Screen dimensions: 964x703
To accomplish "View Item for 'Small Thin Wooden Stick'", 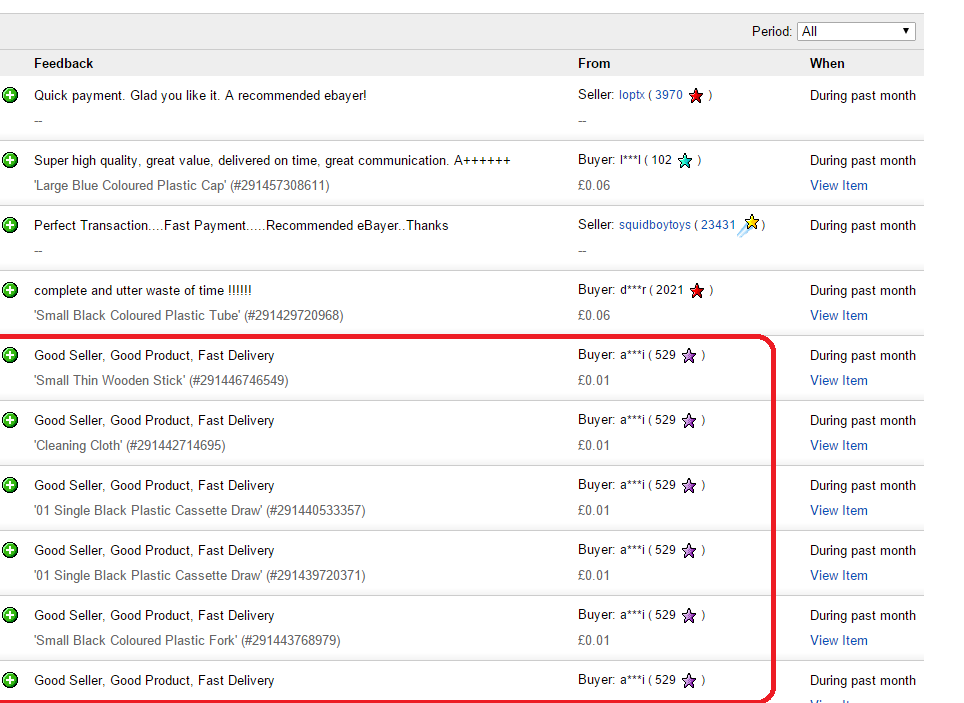I will point(838,381).
